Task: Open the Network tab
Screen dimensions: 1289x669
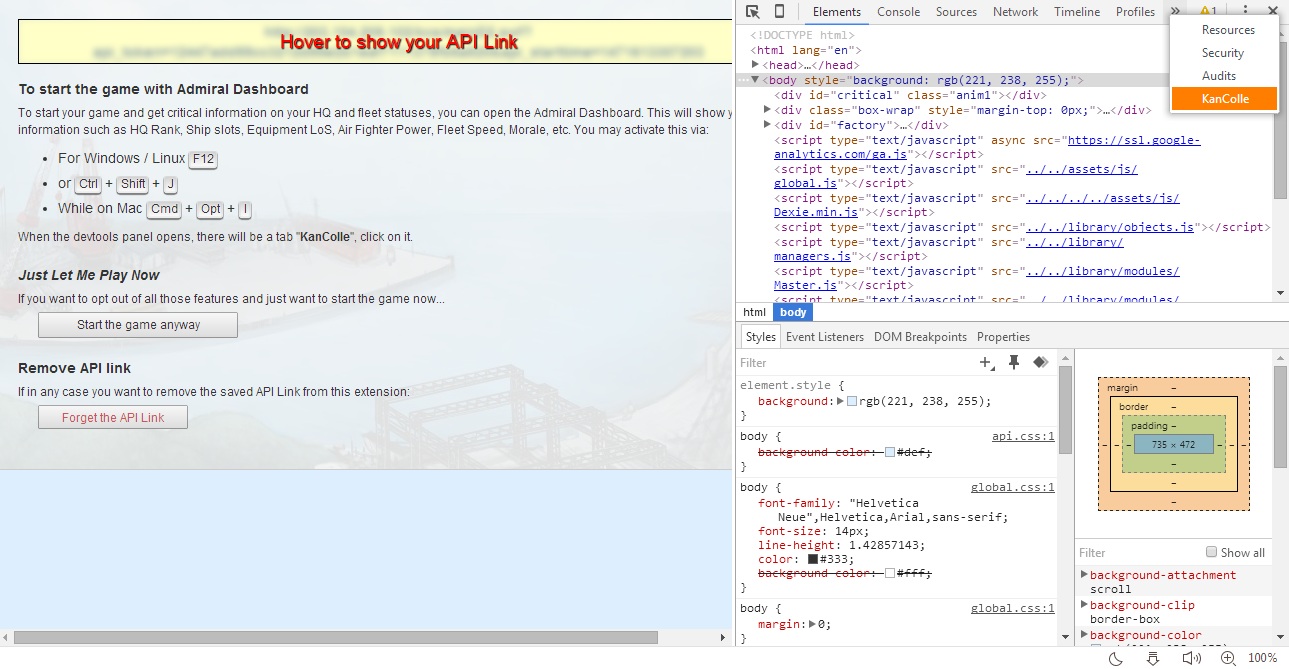Action: (1015, 12)
